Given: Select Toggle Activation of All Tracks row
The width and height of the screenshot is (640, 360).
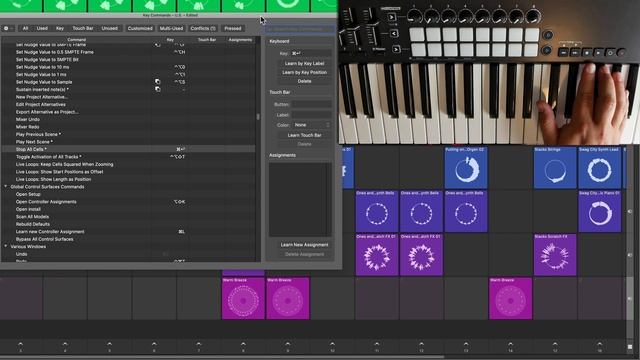Looking at the screenshot, I should point(128,157).
